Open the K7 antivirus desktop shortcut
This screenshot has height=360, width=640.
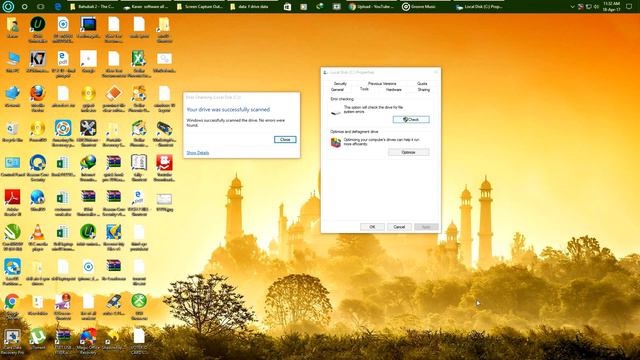(38, 62)
